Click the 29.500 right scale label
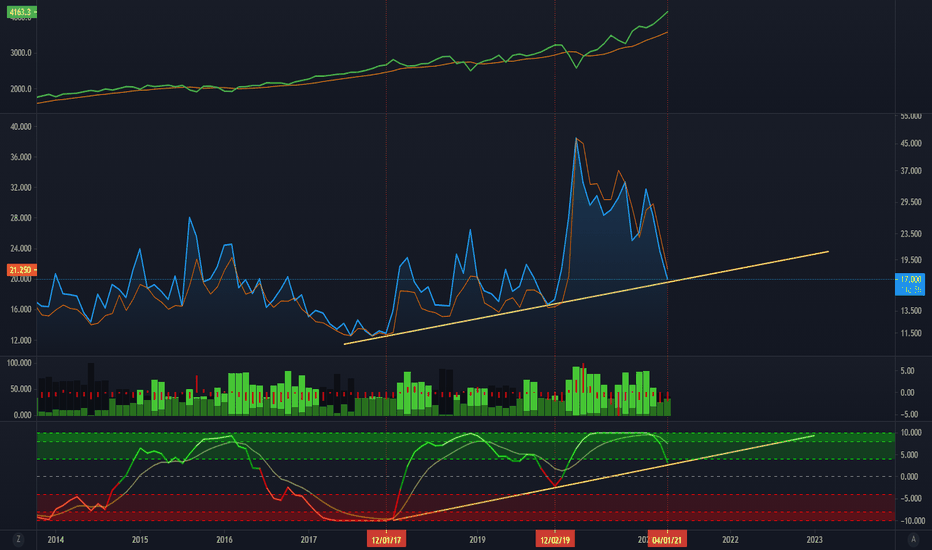The image size is (932, 550). click(x=911, y=202)
